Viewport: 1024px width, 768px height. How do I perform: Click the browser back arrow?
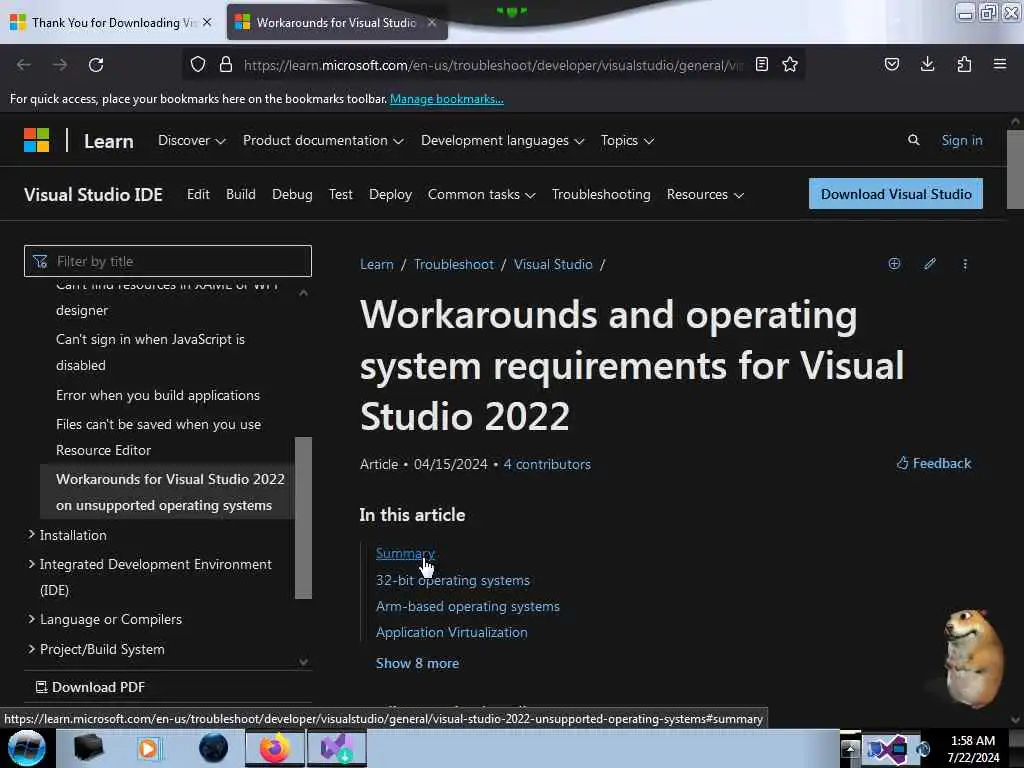click(24, 65)
